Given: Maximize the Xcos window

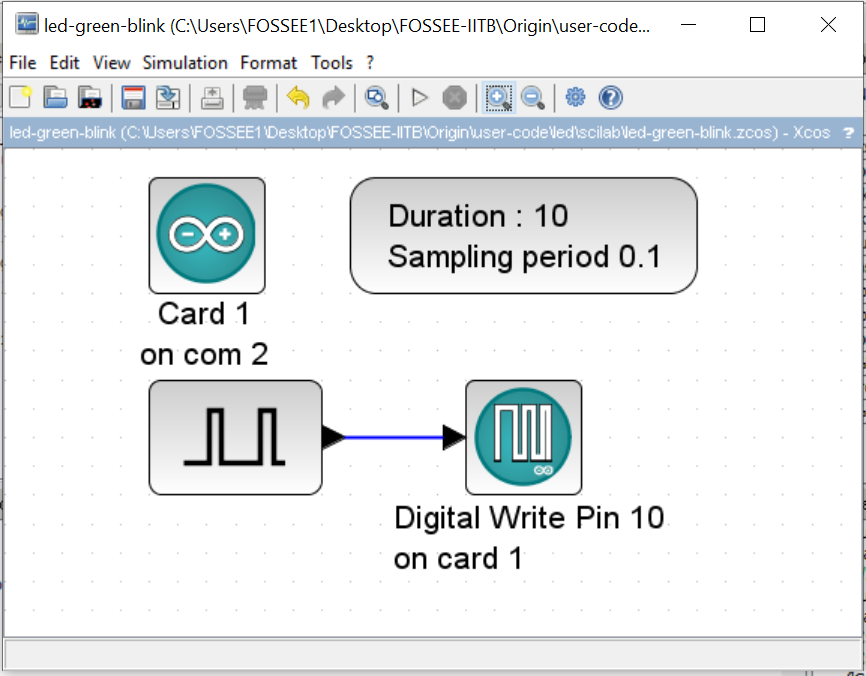Looking at the screenshot, I should click(x=757, y=24).
